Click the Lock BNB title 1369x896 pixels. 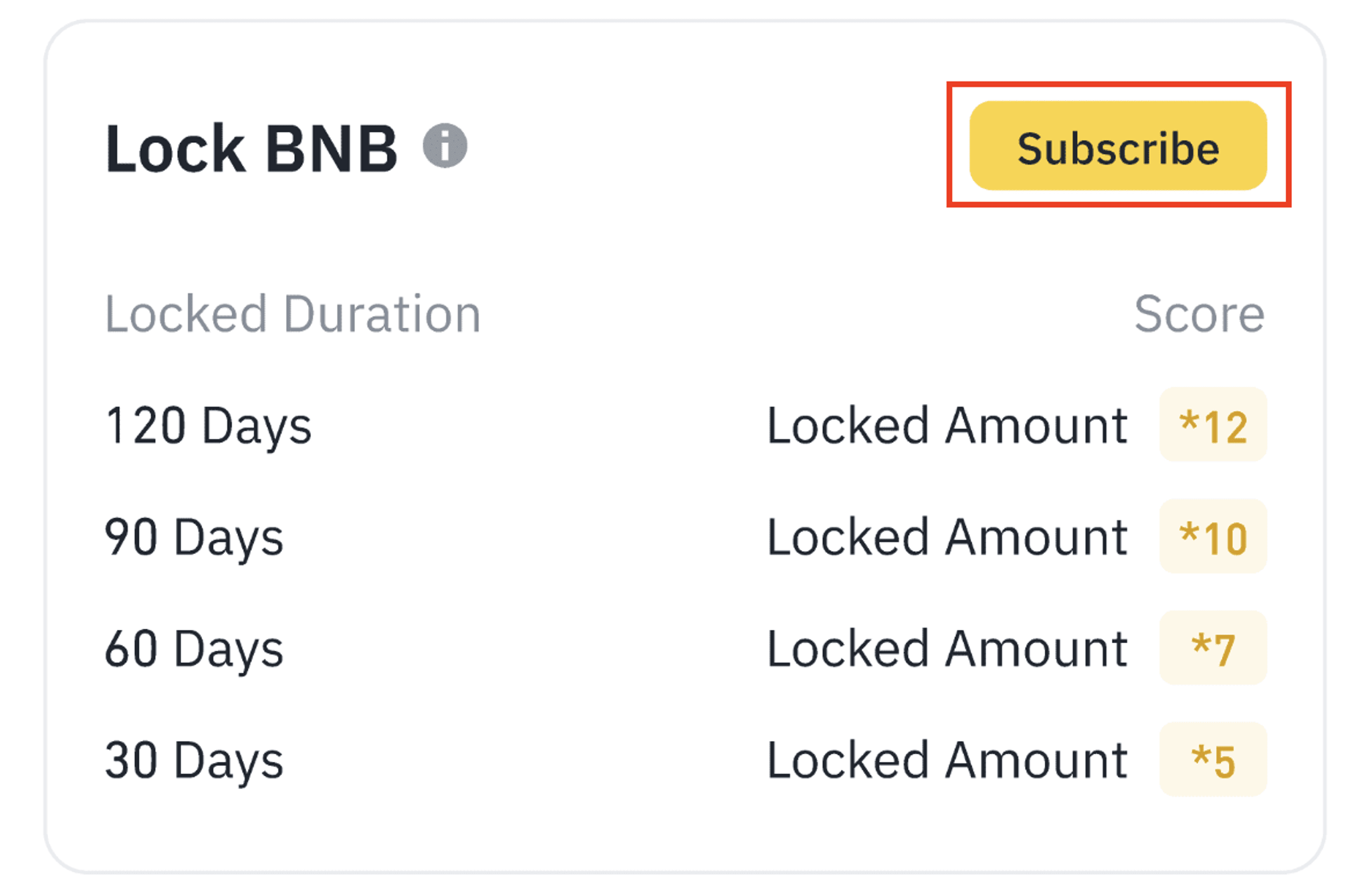(x=252, y=149)
